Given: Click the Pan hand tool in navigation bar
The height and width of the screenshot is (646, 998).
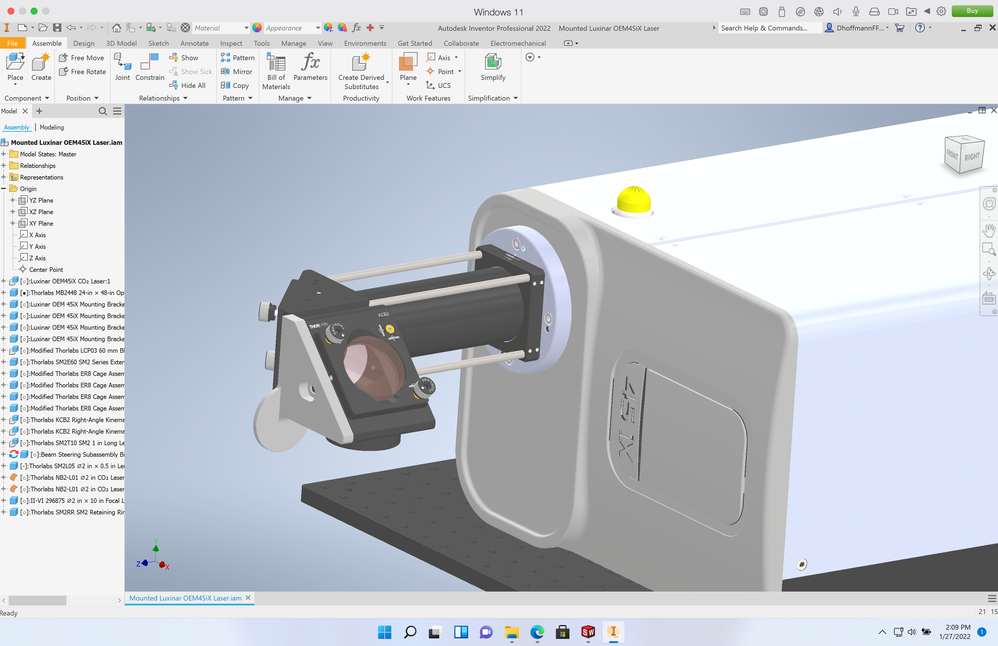Looking at the screenshot, I should tap(989, 230).
